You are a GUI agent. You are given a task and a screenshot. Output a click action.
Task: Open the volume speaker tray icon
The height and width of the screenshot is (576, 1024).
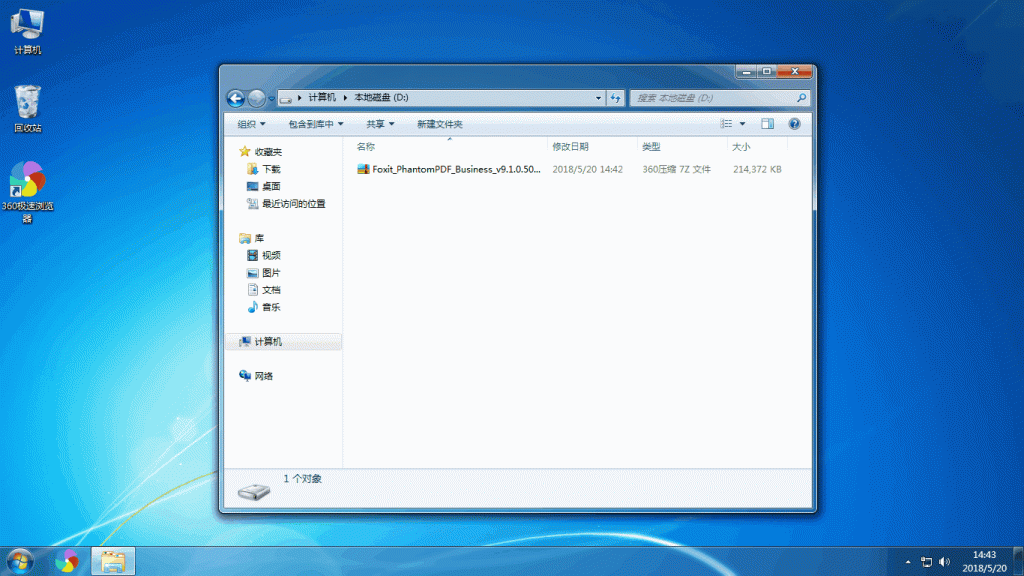click(x=944, y=562)
